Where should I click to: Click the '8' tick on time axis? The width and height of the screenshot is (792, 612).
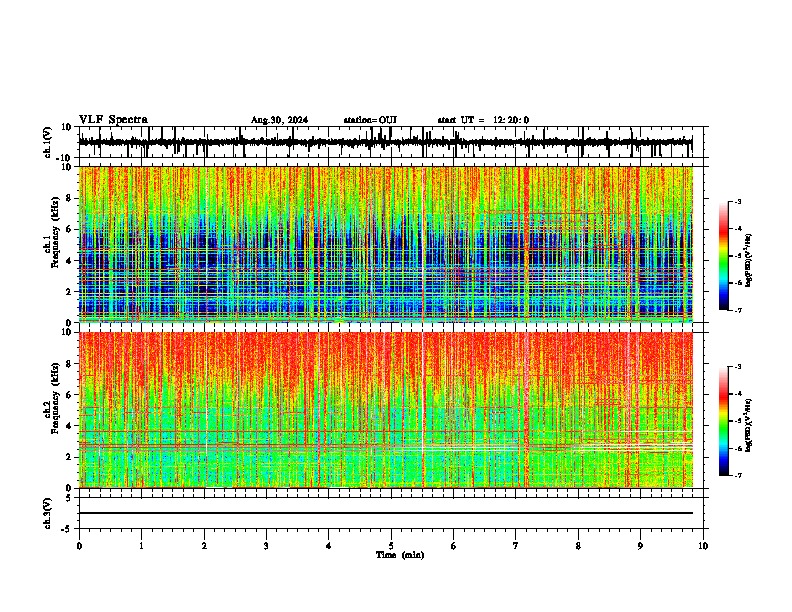coord(578,546)
